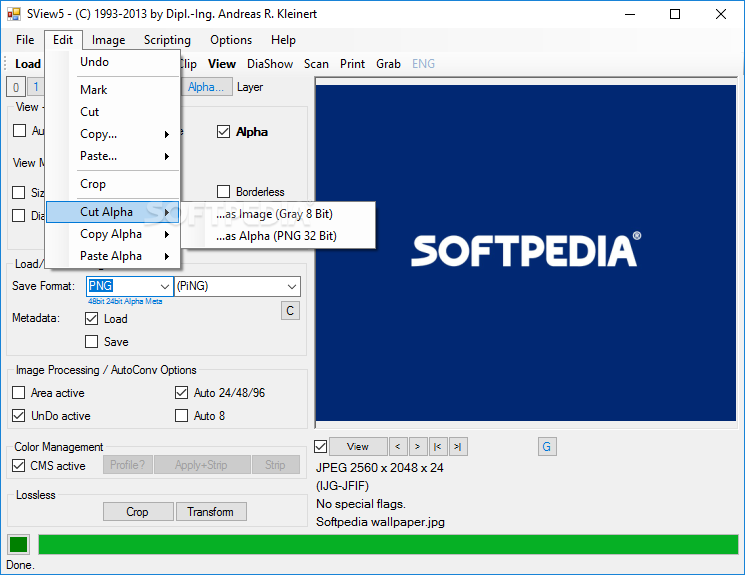Click the Strip button
This screenshot has width=745, height=575.
[x=276, y=464]
